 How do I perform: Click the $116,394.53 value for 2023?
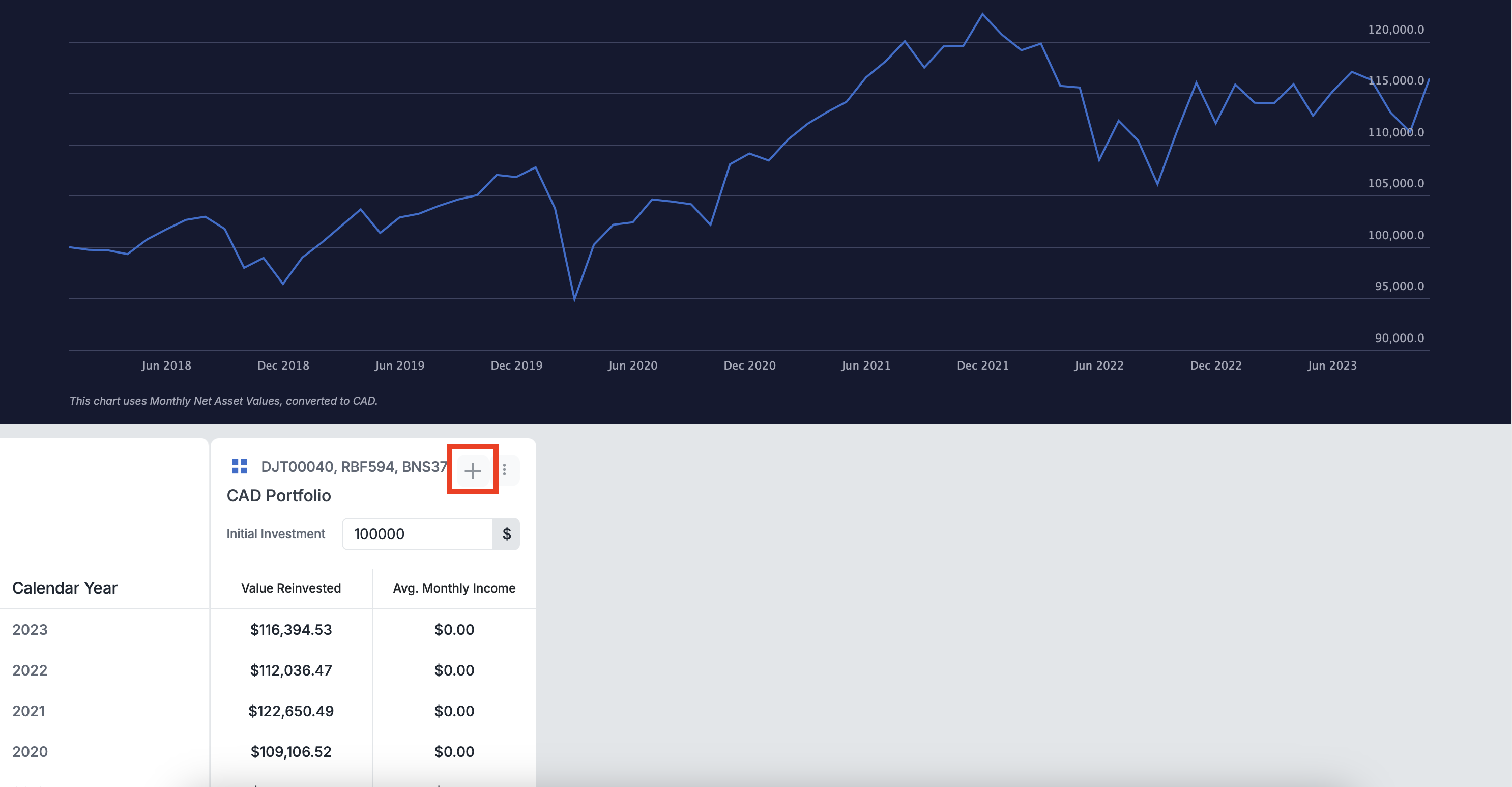(x=290, y=630)
